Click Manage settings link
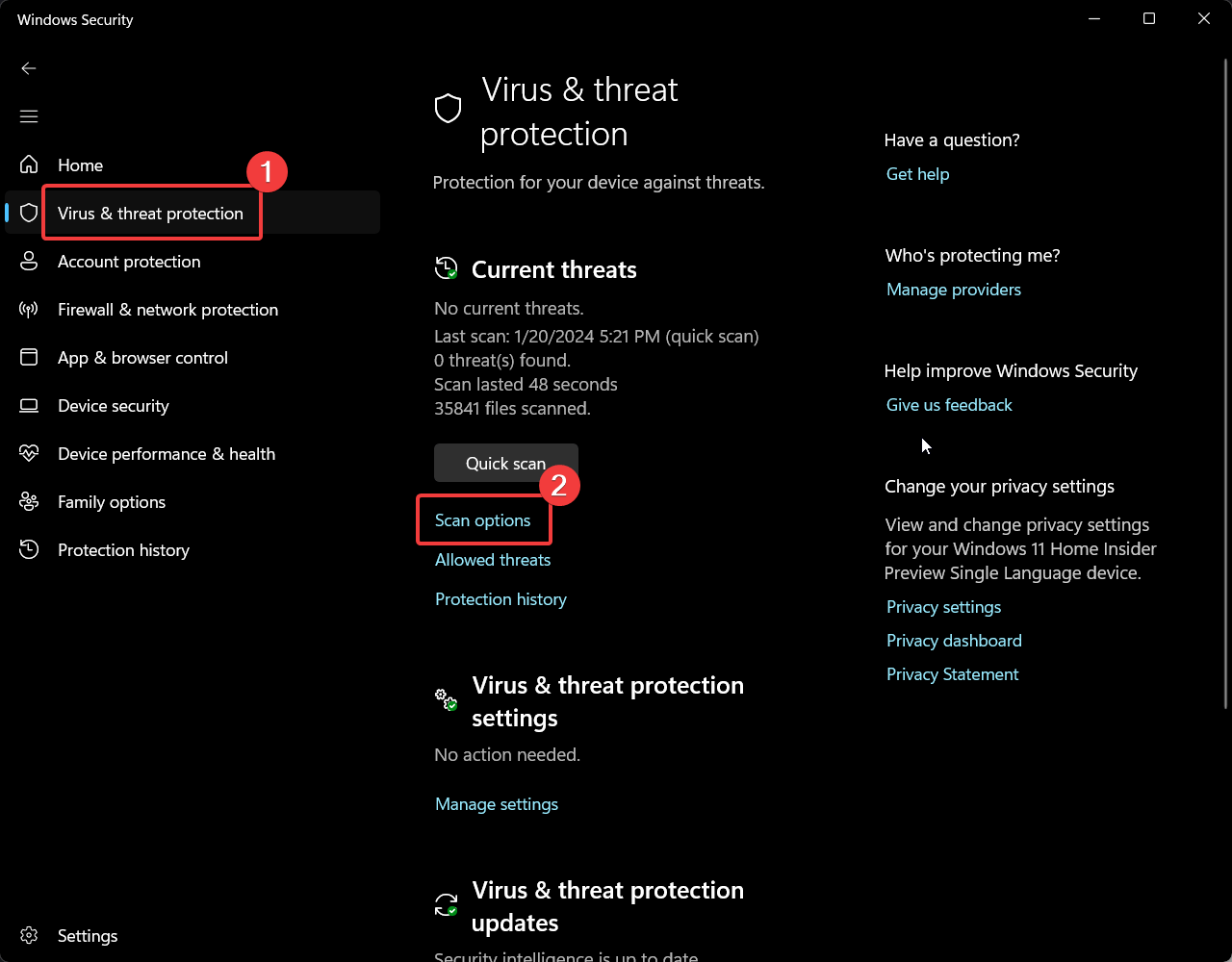Viewport: 1232px width, 962px height. (497, 804)
